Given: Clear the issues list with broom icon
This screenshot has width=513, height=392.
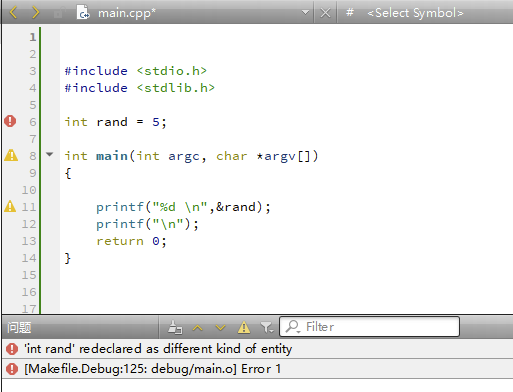Looking at the screenshot, I should [x=175, y=327].
